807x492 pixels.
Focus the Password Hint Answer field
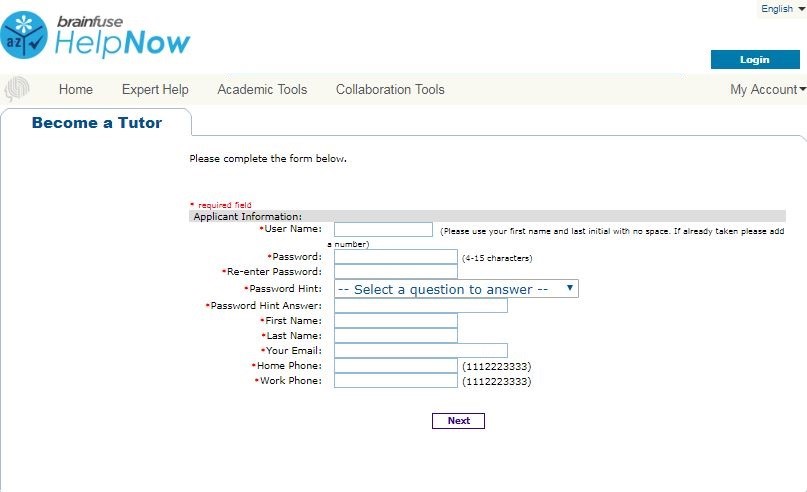420,305
